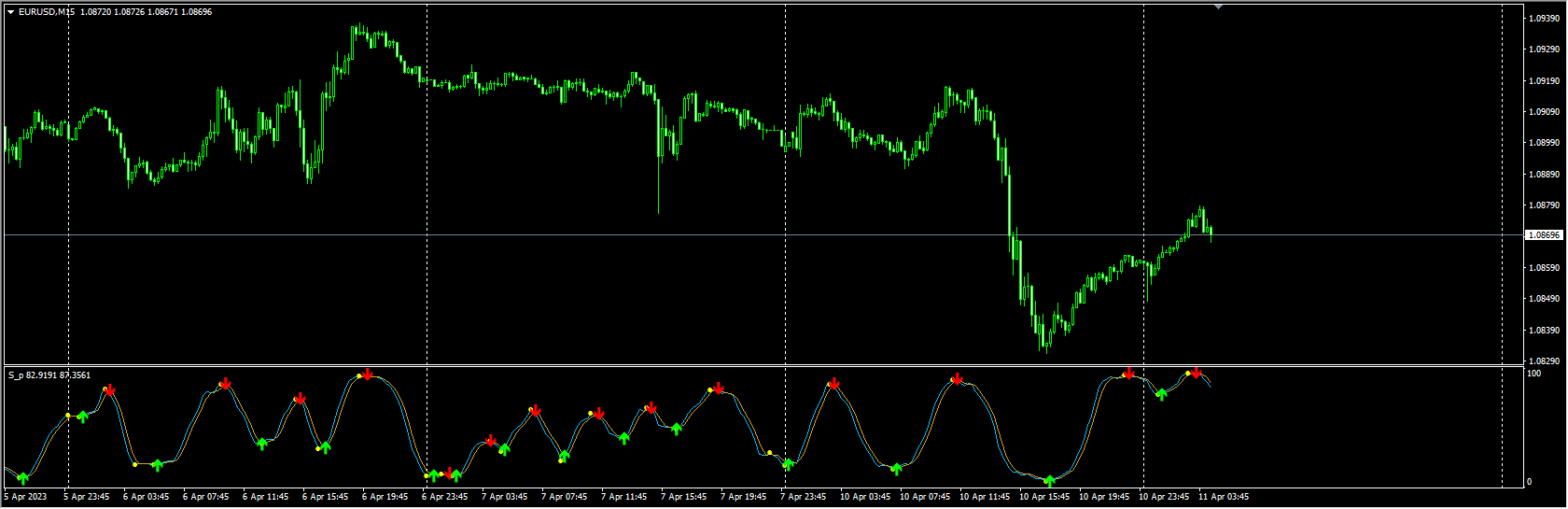Click the red down arrow above 6 Apr 07:45
Screen dimensions: 1568x509
(226, 384)
